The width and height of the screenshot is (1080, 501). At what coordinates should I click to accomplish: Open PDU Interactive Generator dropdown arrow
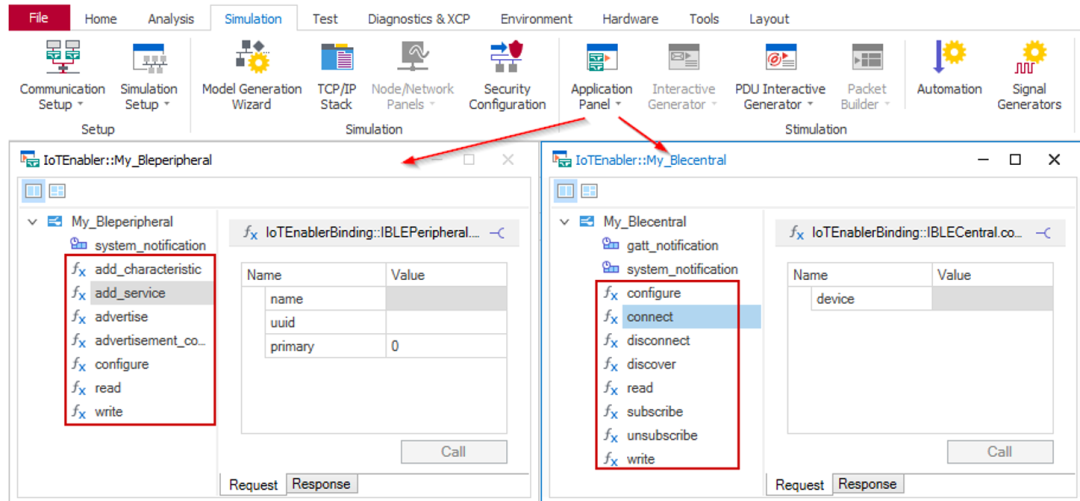pos(810,105)
